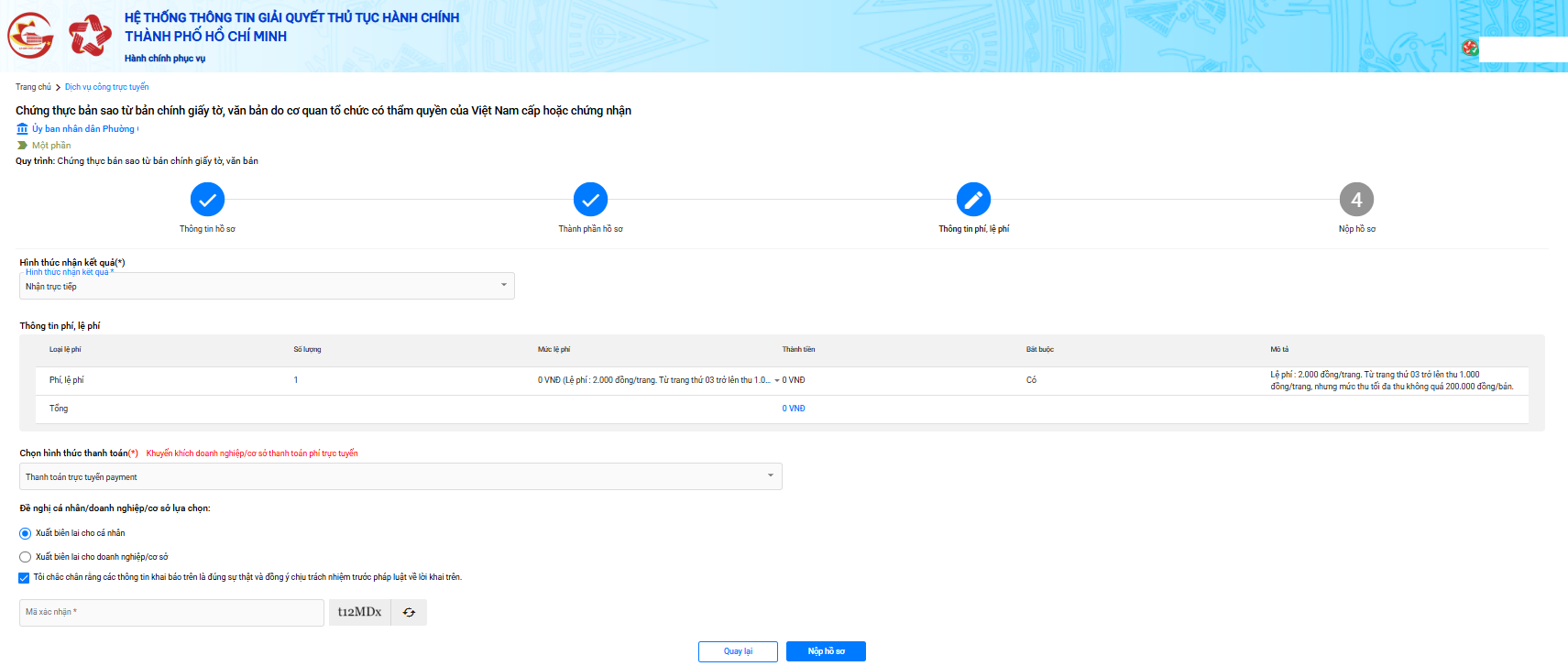This screenshot has width=1568, height=666.
Task: Click the building icon beside Ủy ban nhân dân Phường
Action: coord(22,129)
